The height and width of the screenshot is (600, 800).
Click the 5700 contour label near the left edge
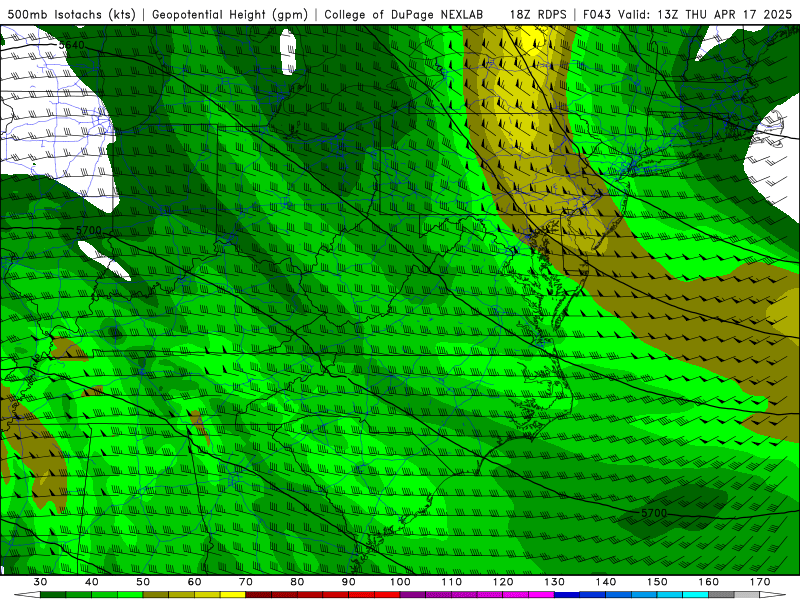click(88, 231)
